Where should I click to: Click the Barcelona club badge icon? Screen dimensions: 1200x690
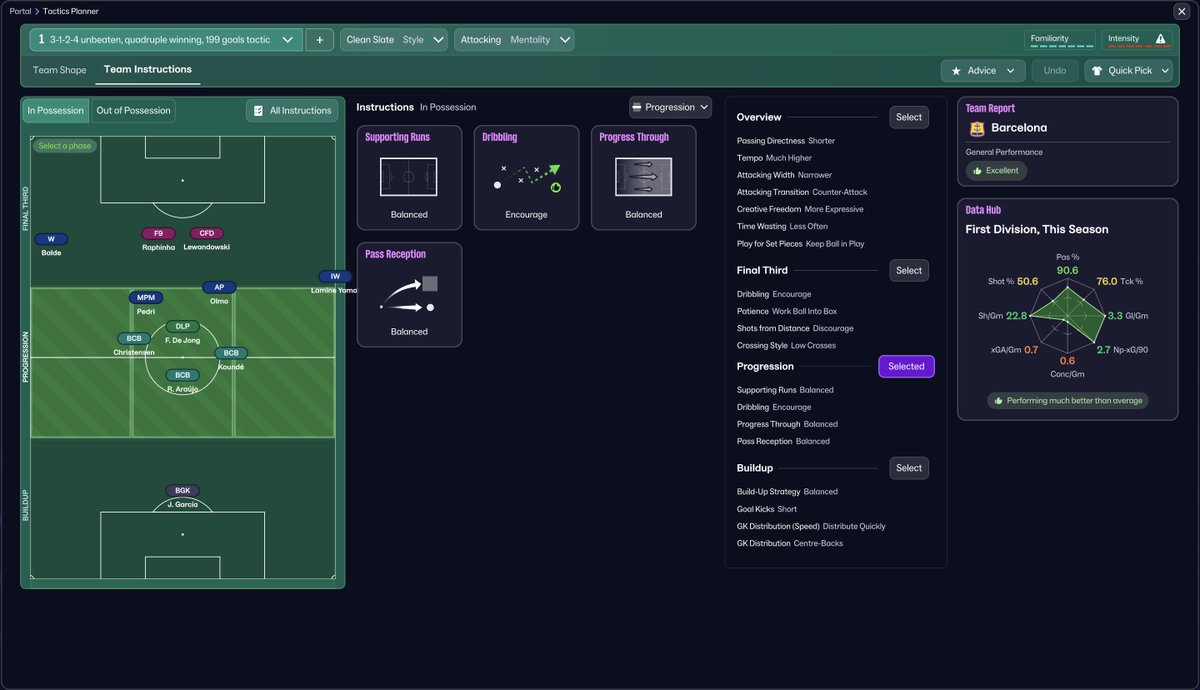977,128
